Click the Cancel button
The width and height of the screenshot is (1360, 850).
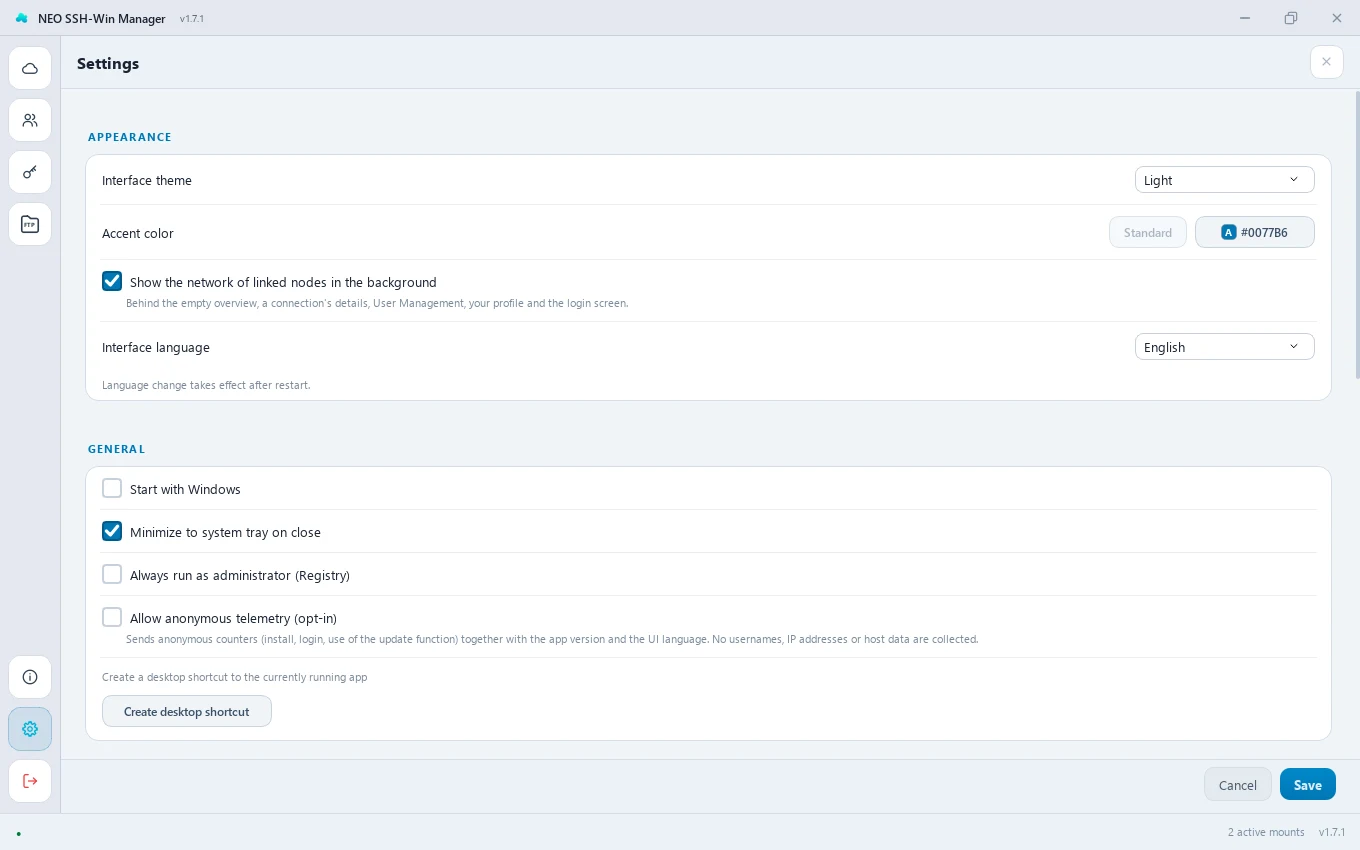click(x=1238, y=785)
